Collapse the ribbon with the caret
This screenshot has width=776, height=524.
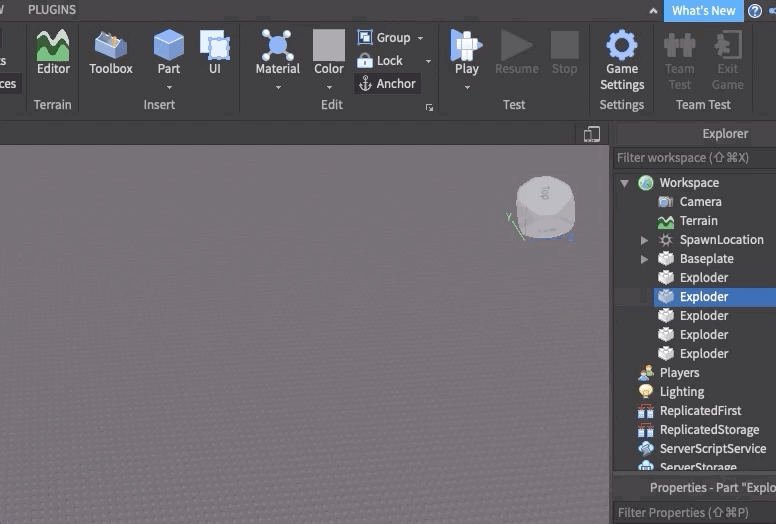653,11
